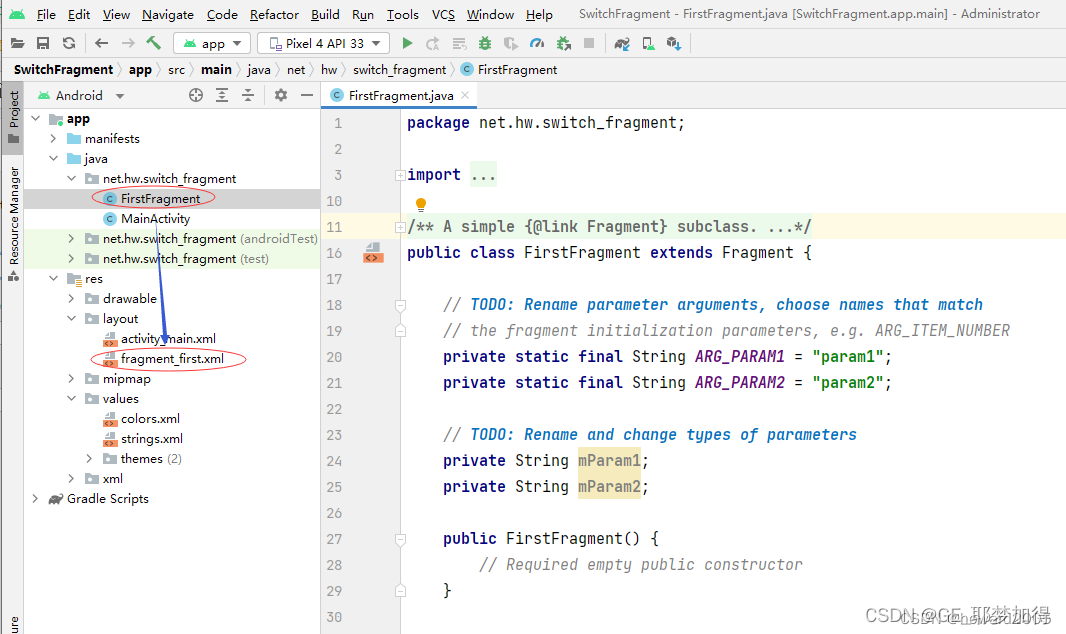
Task: Collapse the java folder
Action: 53,158
